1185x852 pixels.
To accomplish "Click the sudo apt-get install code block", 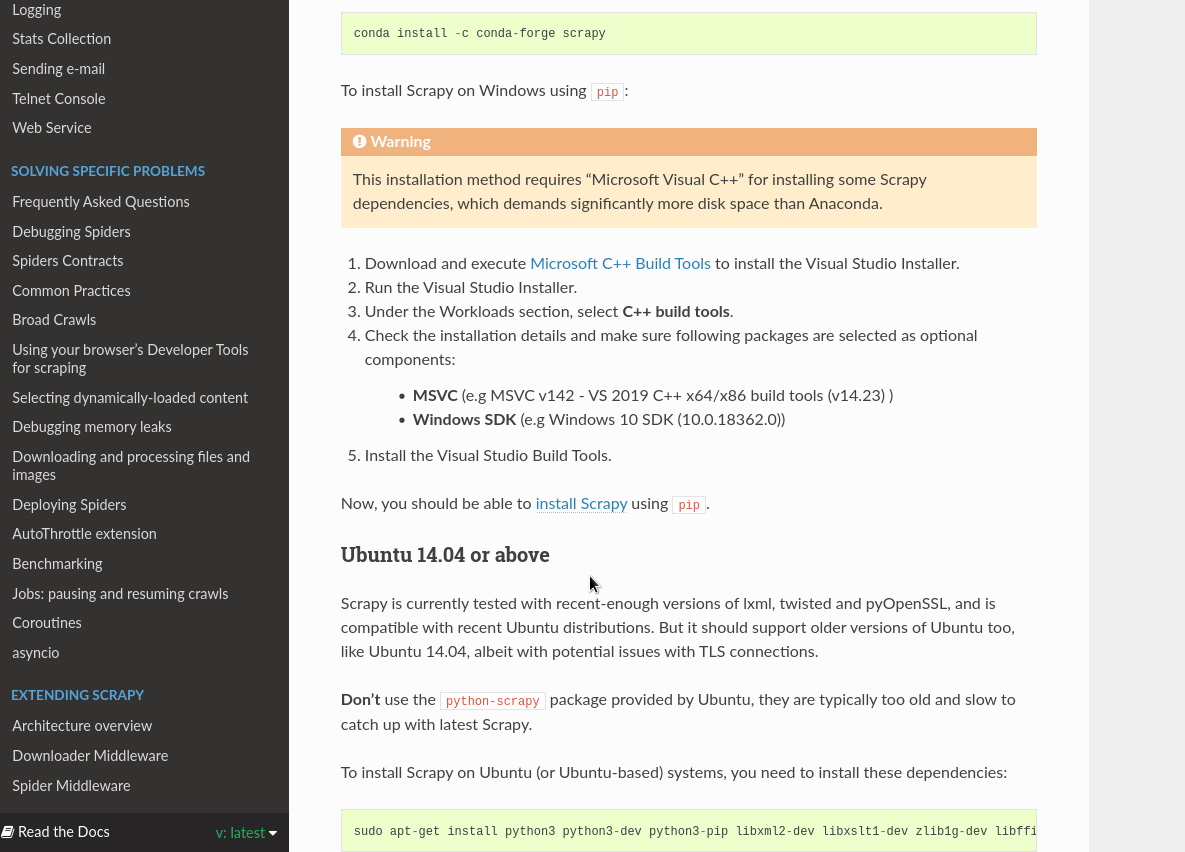I will (688, 831).
